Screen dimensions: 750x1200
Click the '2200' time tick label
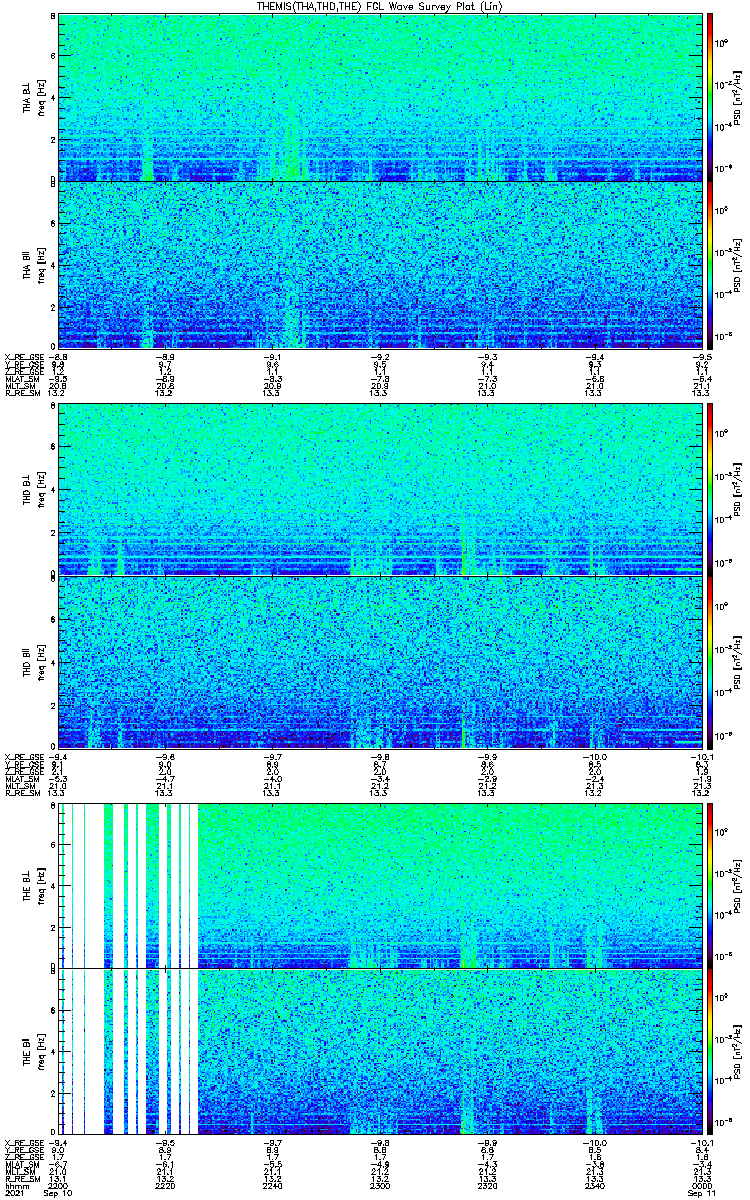(x=59, y=1185)
